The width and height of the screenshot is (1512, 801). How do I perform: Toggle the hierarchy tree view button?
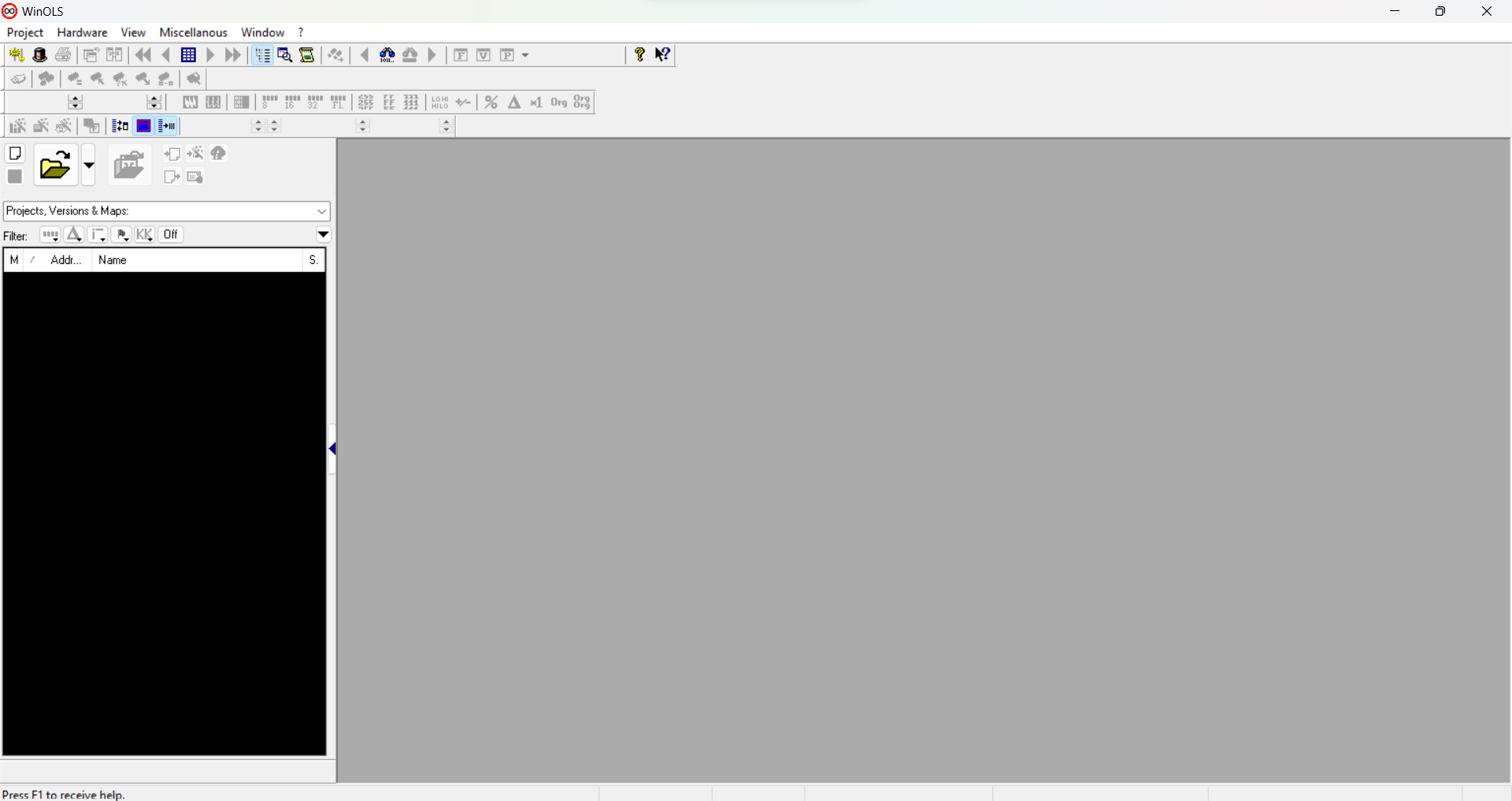[x=262, y=55]
